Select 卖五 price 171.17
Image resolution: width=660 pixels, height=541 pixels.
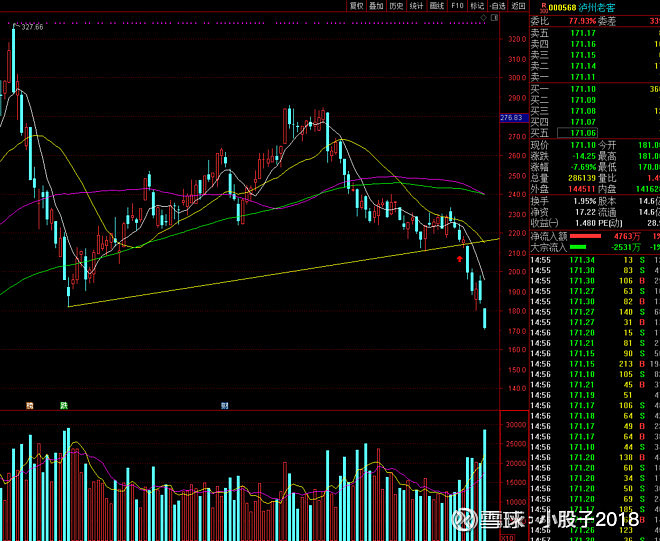(583, 33)
